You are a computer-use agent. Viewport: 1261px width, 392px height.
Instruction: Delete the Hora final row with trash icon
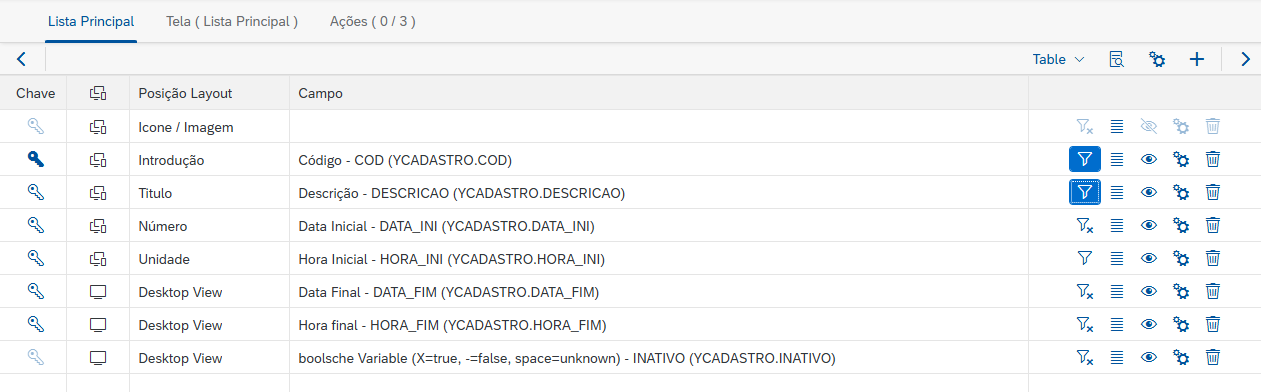[x=1213, y=324]
